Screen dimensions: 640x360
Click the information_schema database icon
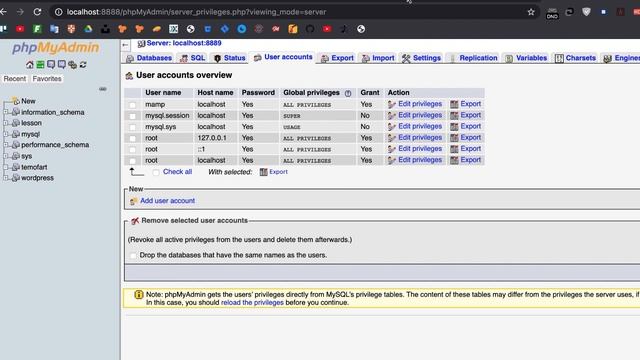click(x=16, y=112)
